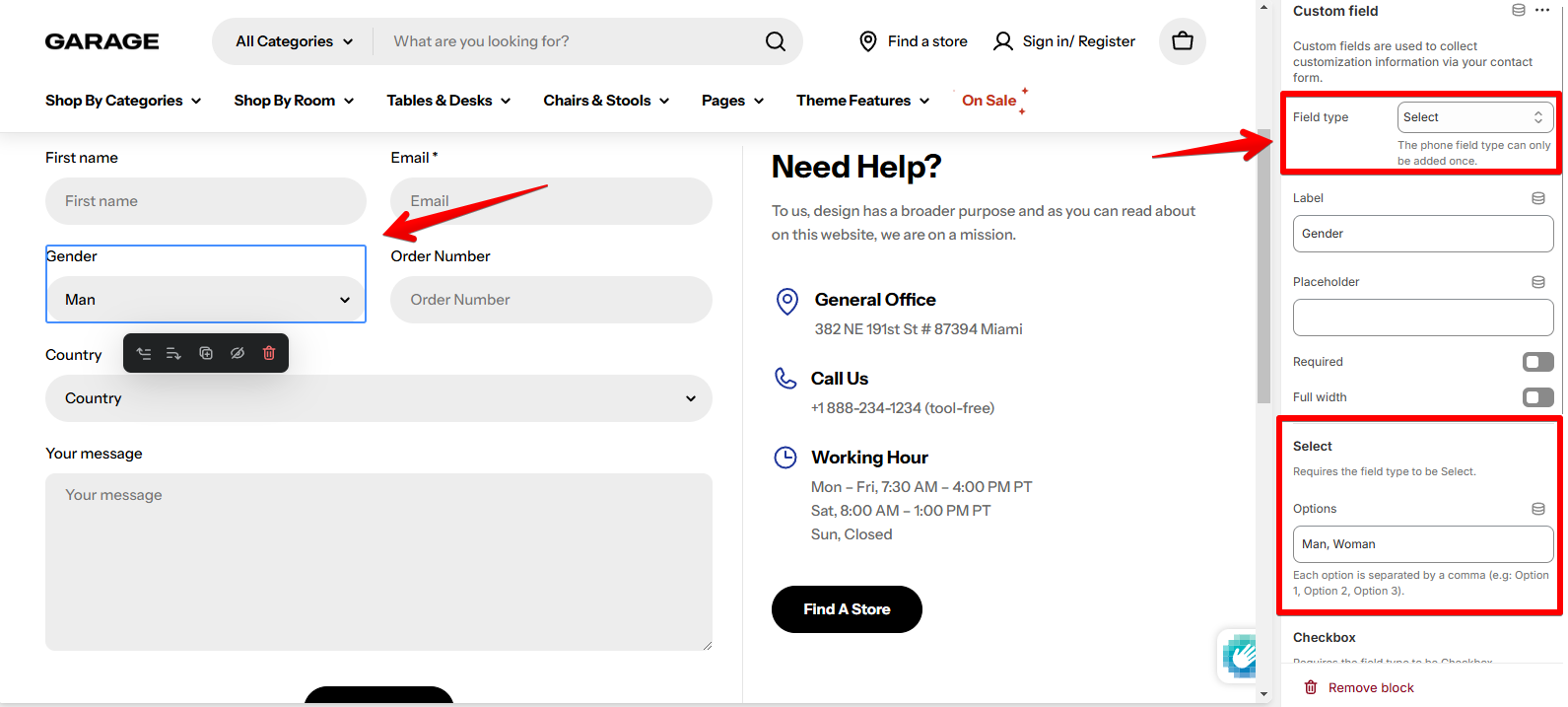This screenshot has height=707, width=1568.
Task: Click the Call Us phone icon
Action: point(785,378)
